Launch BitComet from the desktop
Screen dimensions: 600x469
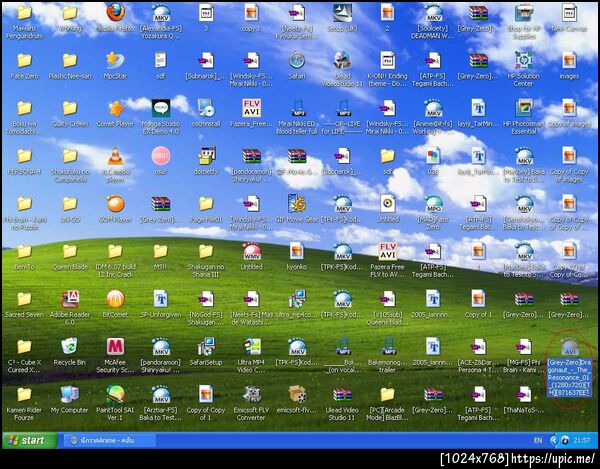tap(115, 299)
